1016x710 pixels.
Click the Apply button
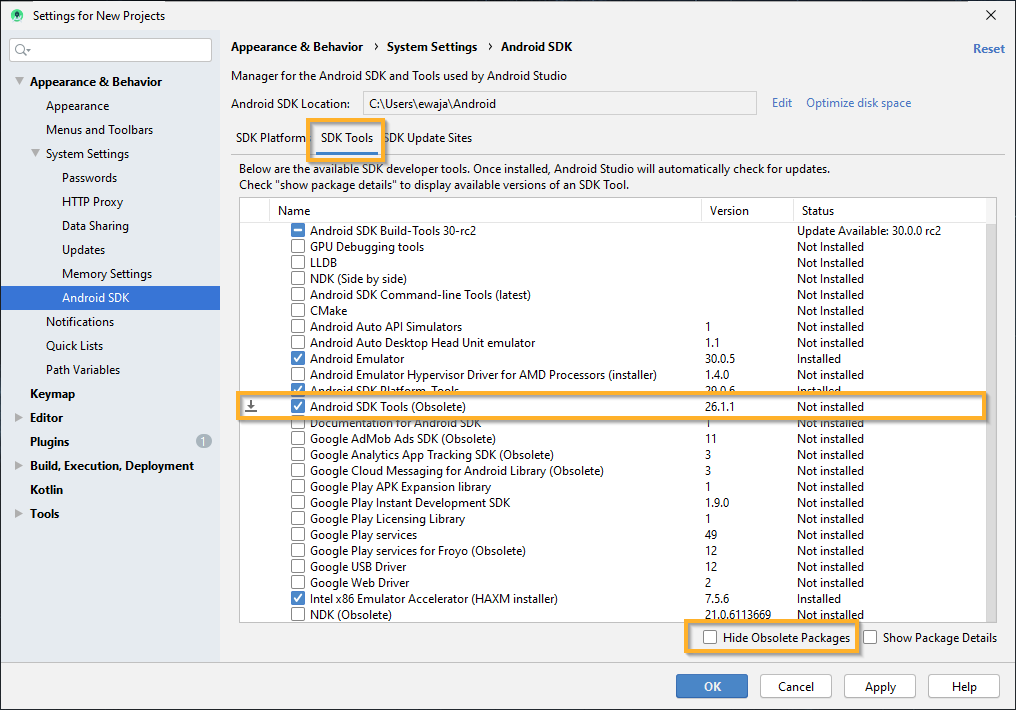880,687
